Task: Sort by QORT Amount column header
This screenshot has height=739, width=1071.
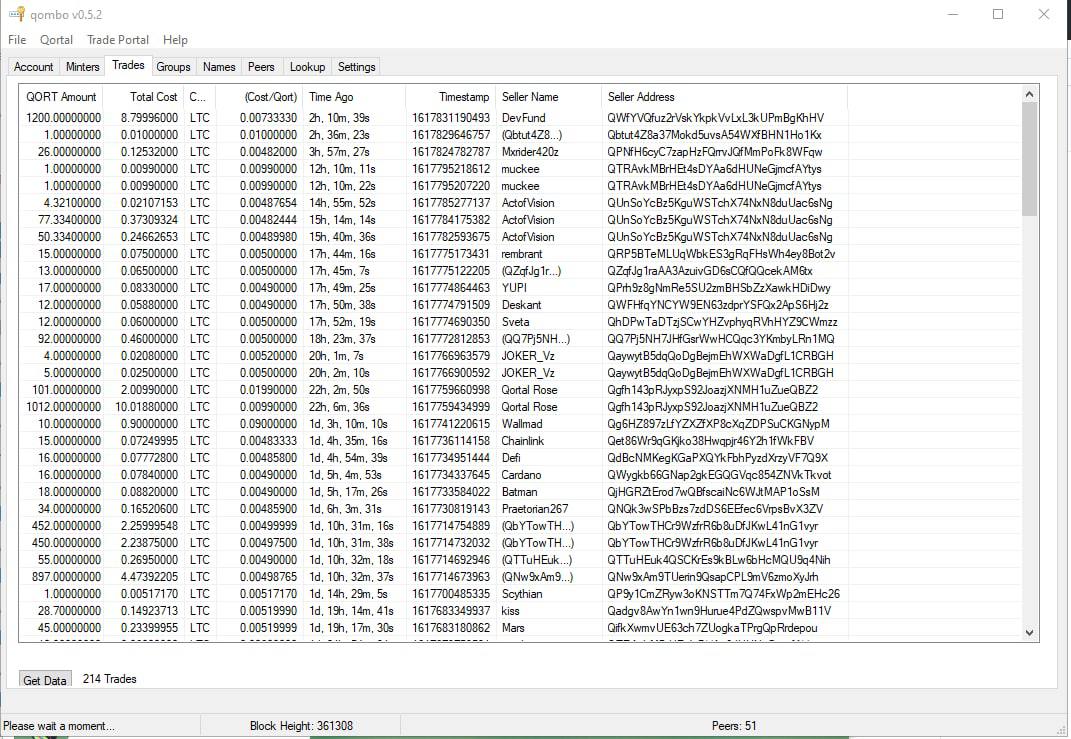Action: pyautogui.click(x=64, y=97)
